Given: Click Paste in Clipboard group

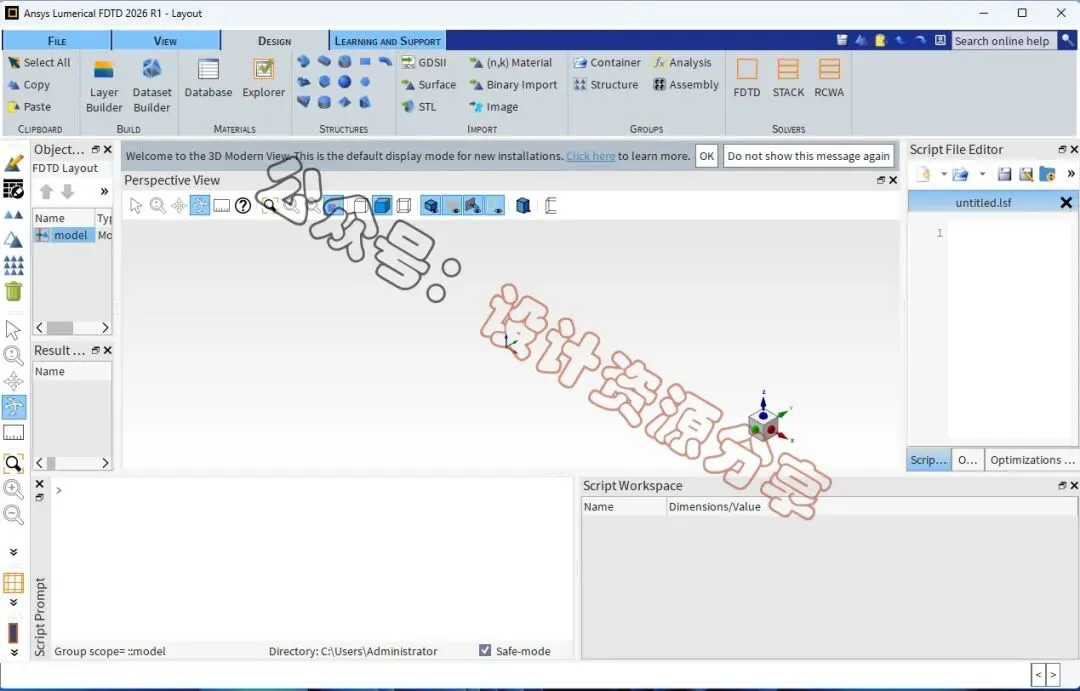Looking at the screenshot, I should click(29, 107).
